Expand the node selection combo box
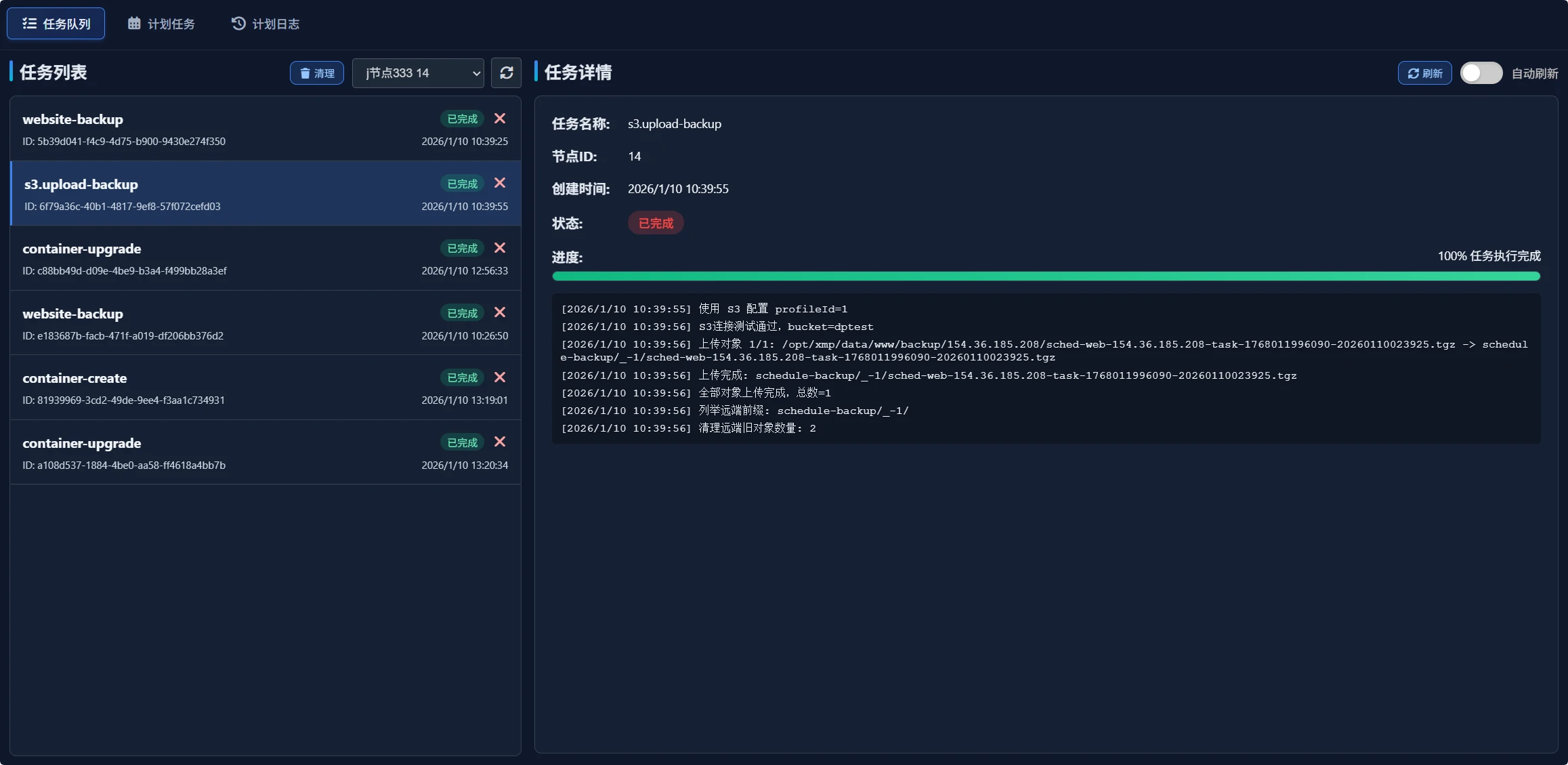 (418, 73)
